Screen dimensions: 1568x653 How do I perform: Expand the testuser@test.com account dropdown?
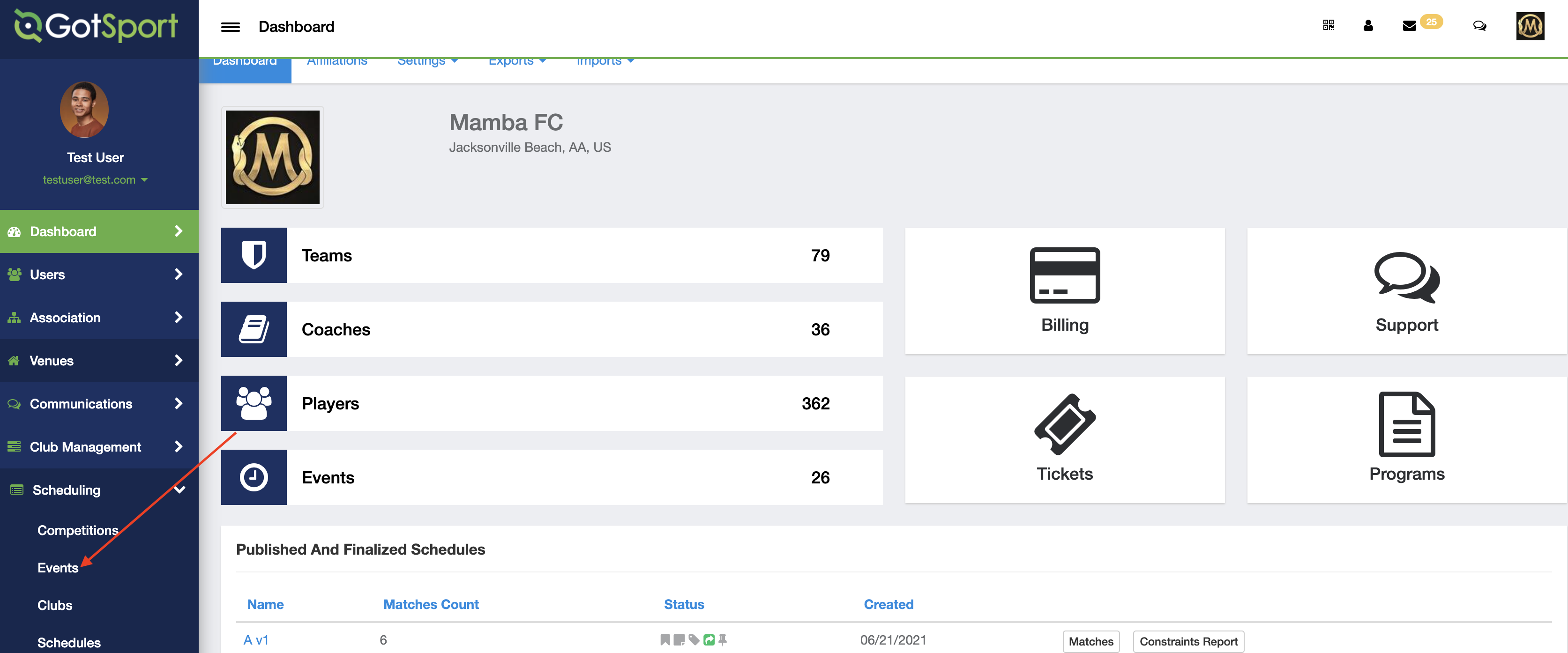pos(95,179)
